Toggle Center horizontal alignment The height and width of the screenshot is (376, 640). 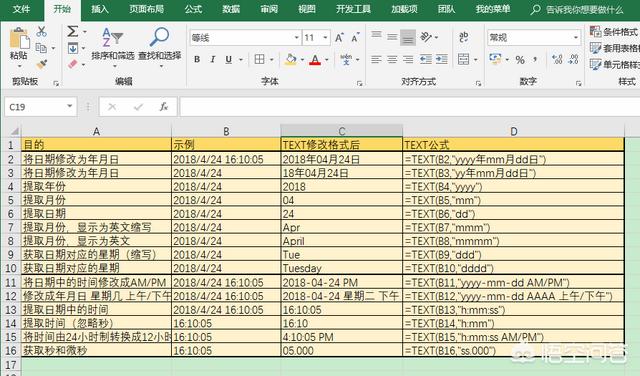(392, 60)
